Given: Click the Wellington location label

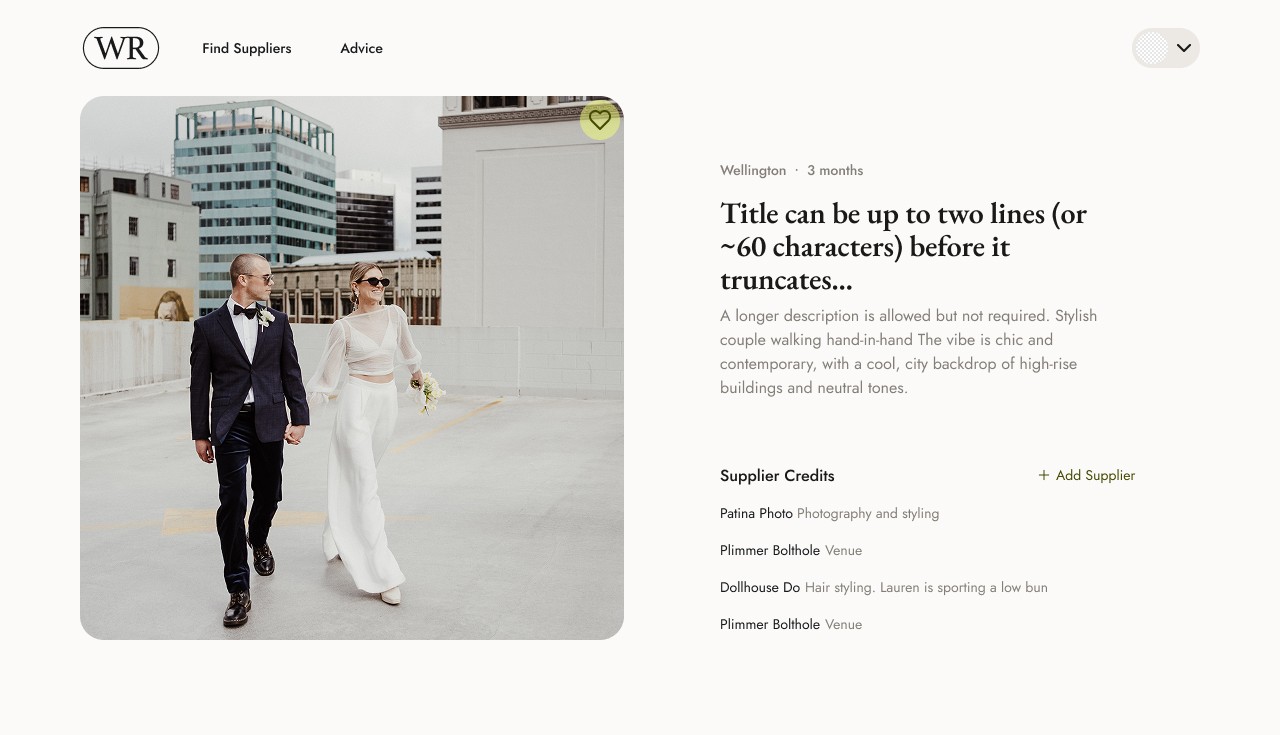Looking at the screenshot, I should 753,170.
